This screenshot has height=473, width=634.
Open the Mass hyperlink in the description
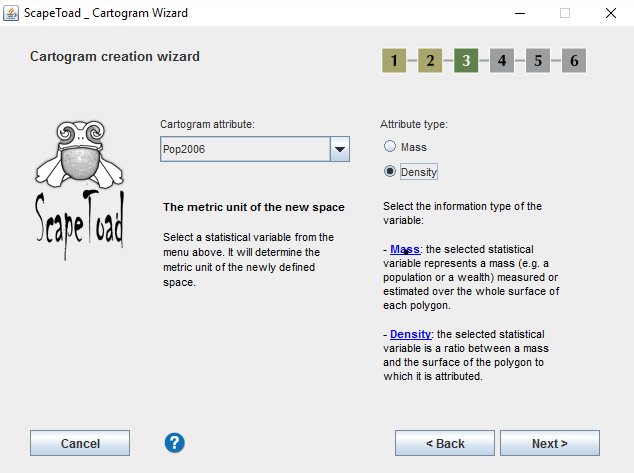point(405,249)
